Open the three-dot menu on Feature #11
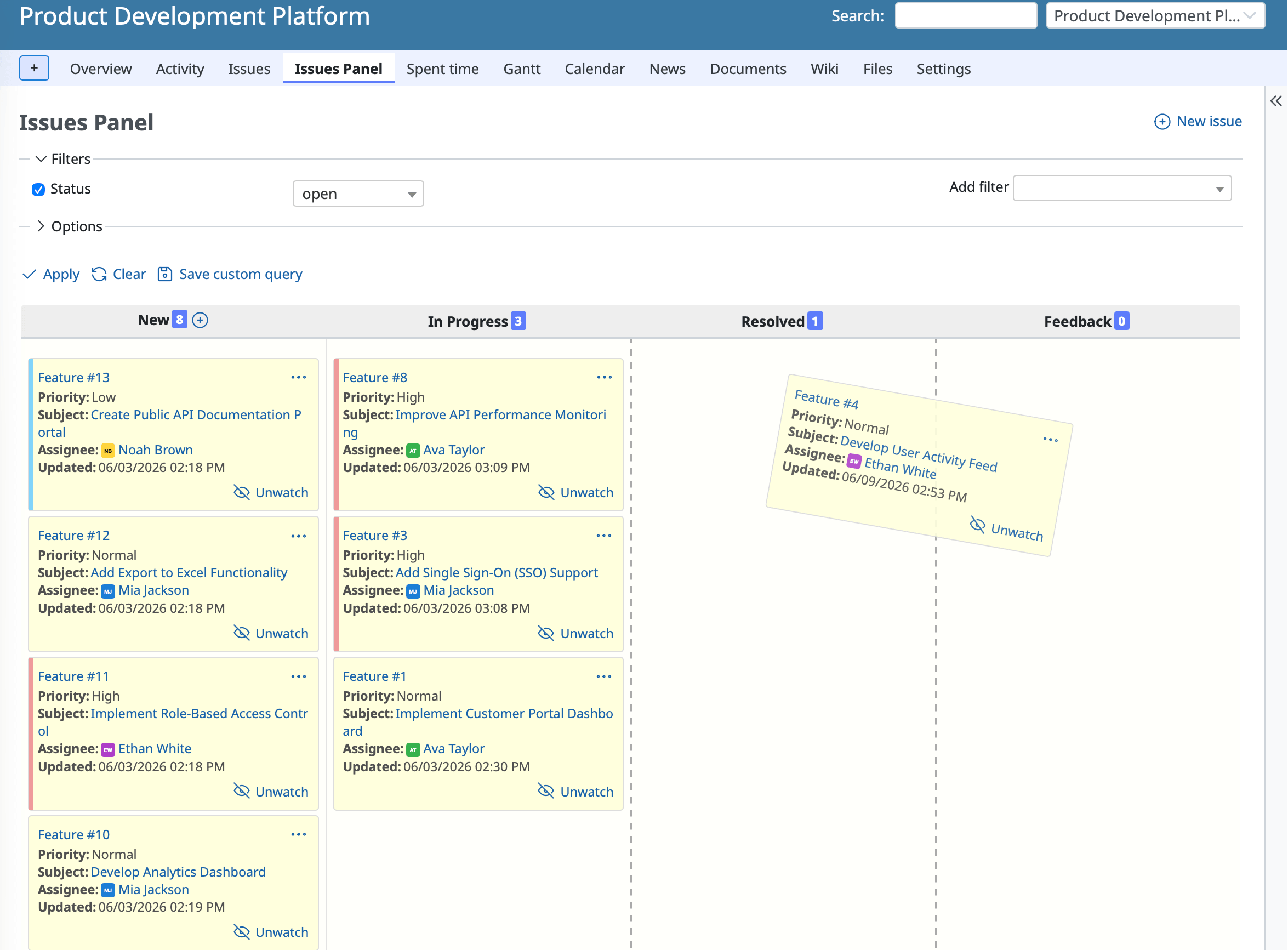Image resolution: width=1288 pixels, height=950 pixels. click(298, 676)
